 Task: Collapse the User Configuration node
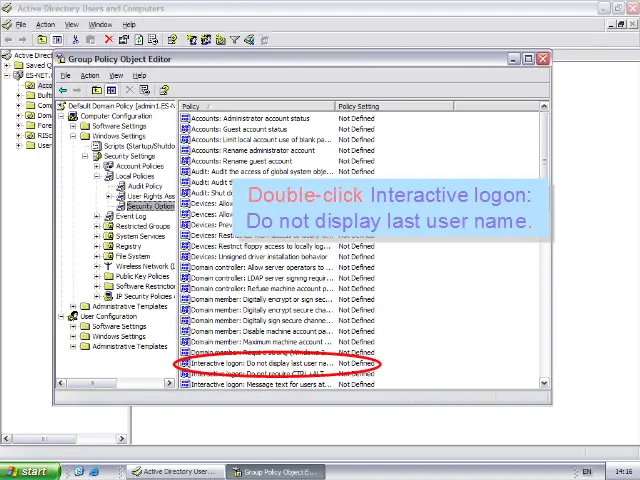pos(61,316)
